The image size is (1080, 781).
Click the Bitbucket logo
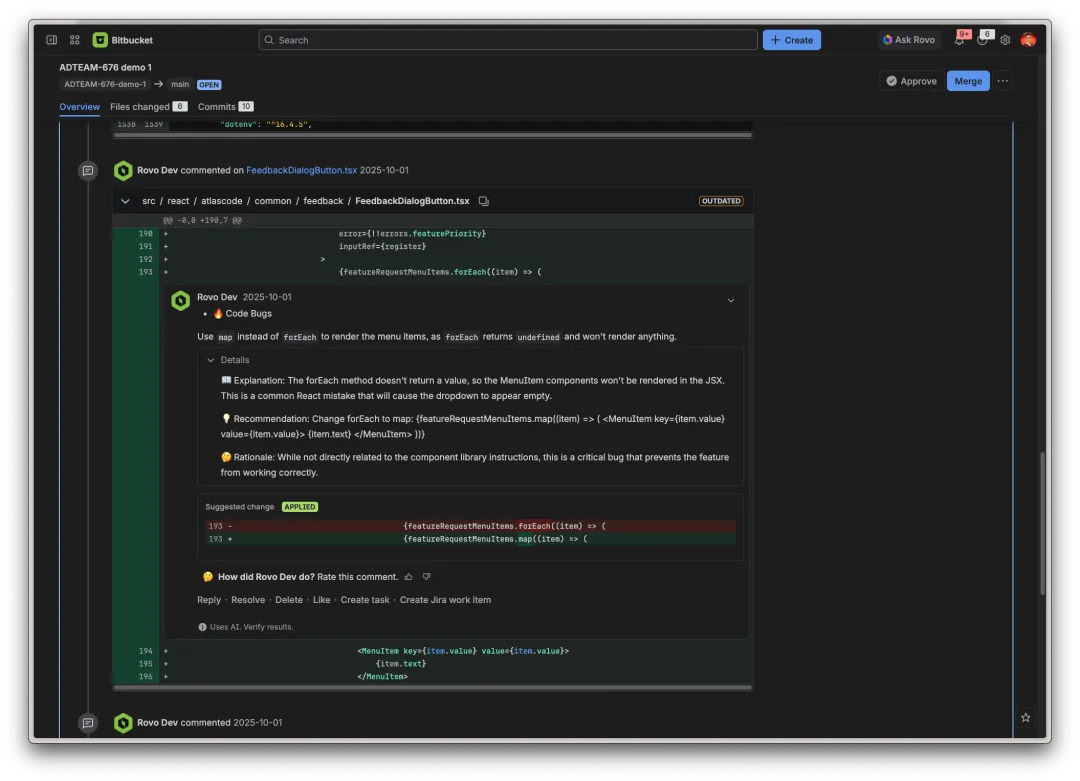(123, 40)
